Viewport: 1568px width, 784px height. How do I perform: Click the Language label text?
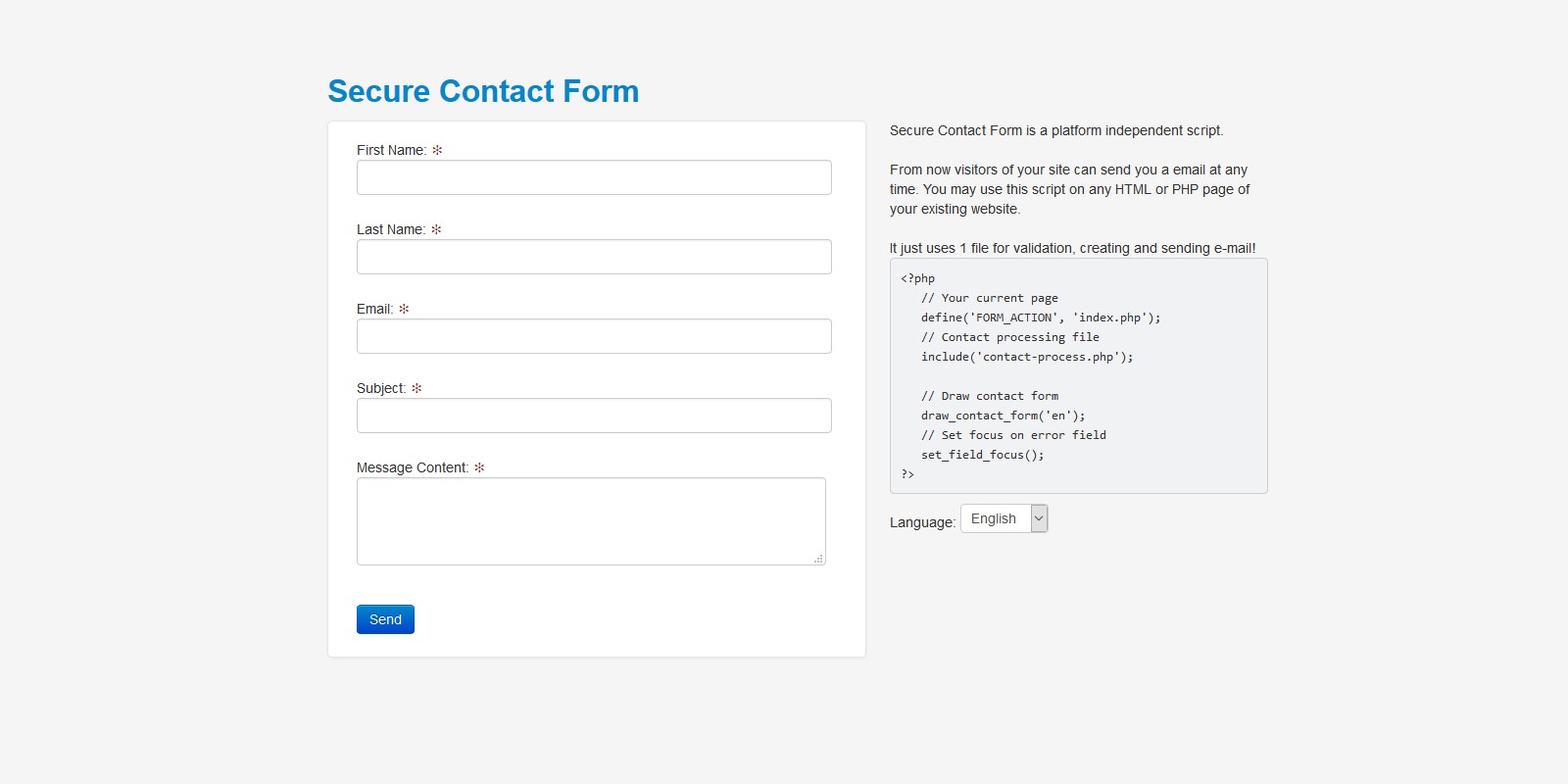(921, 522)
